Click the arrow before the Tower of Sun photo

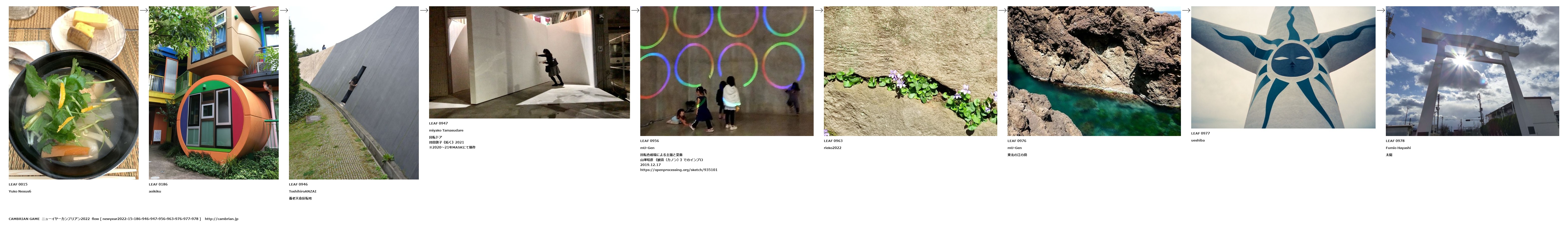[1186, 10]
